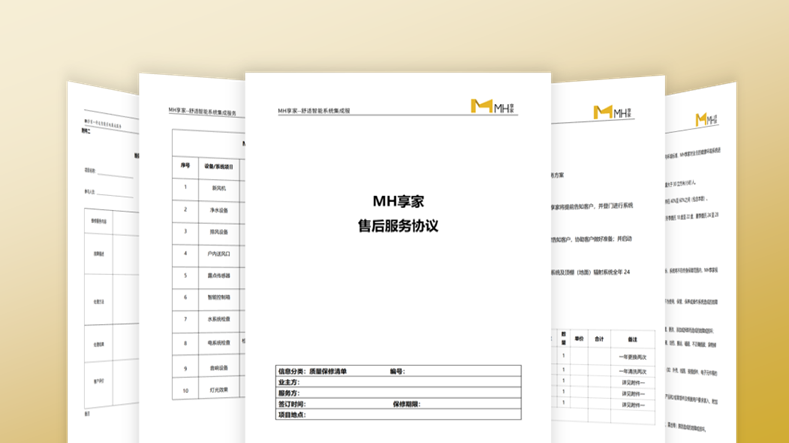Select the "智能控制箱" table cell

point(219,298)
